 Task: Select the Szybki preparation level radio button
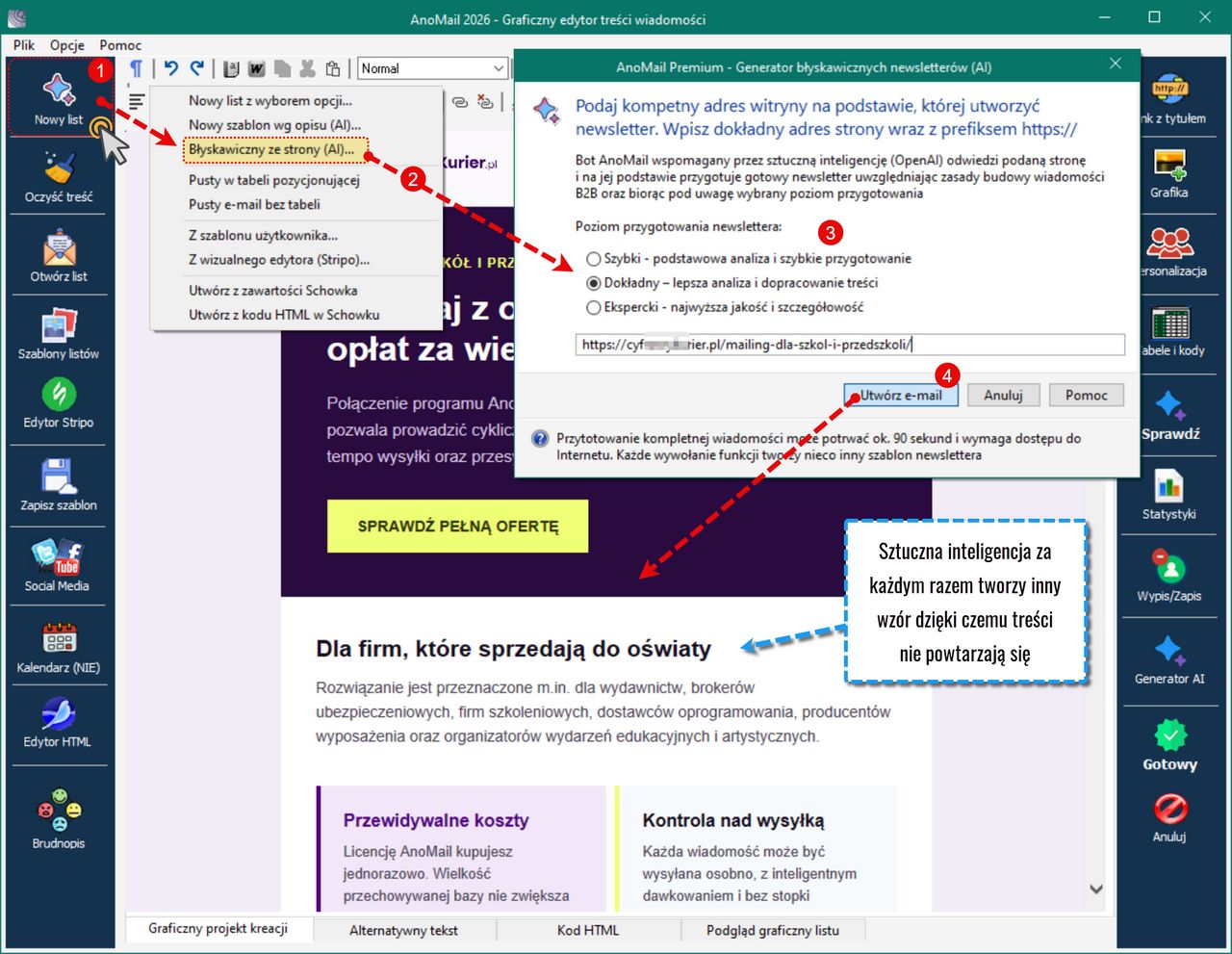point(594,259)
